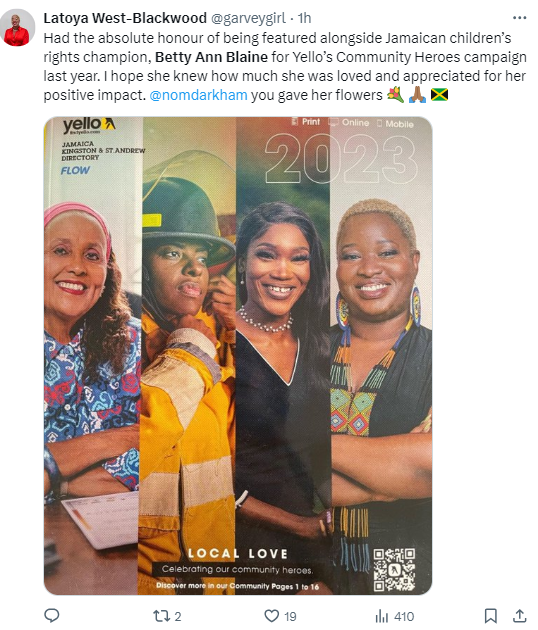Open the attached Yello directory cover image
Screen dimensions: 538x630
coord(238,356)
